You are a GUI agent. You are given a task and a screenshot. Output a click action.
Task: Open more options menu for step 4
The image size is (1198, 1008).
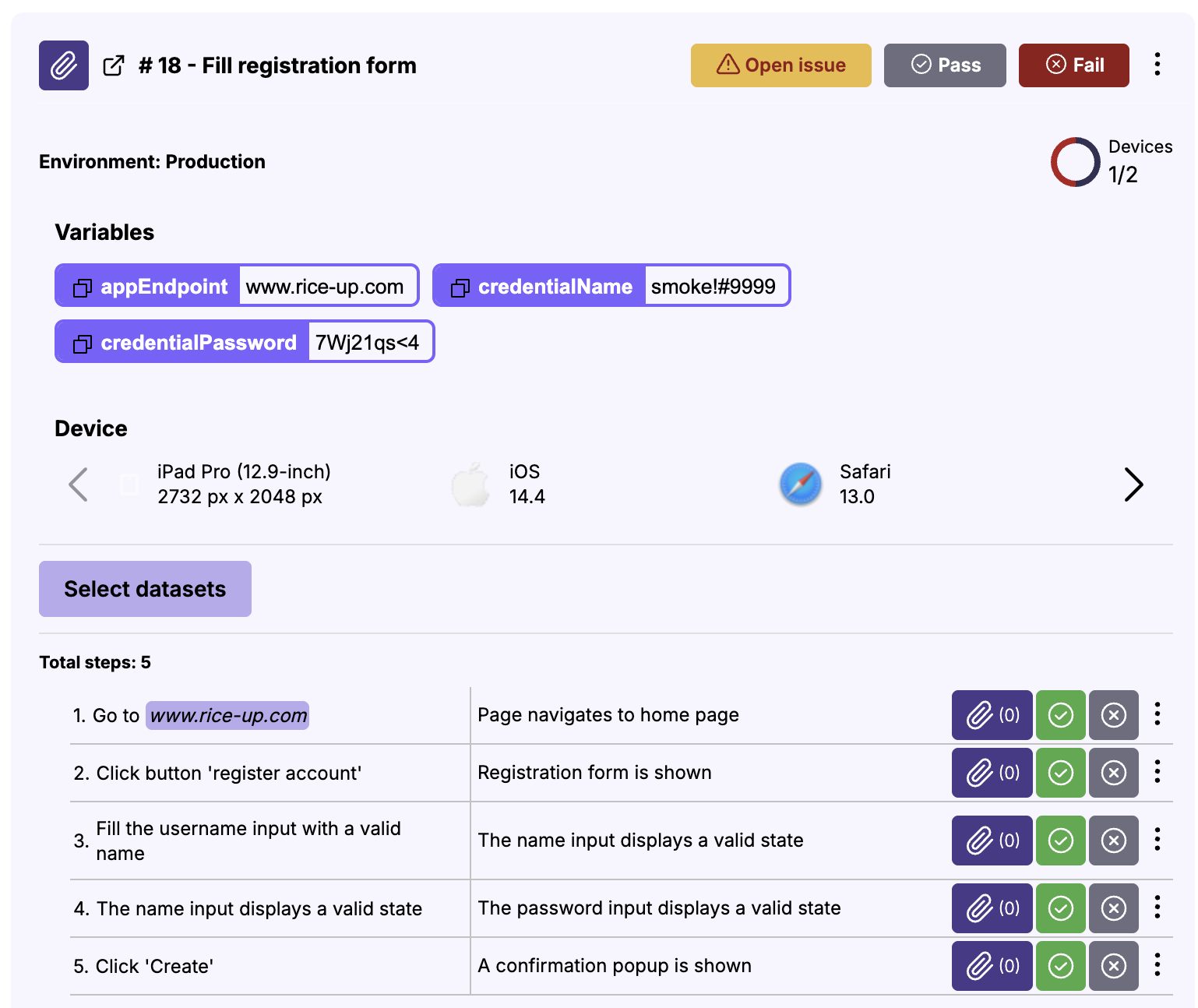coord(1157,907)
